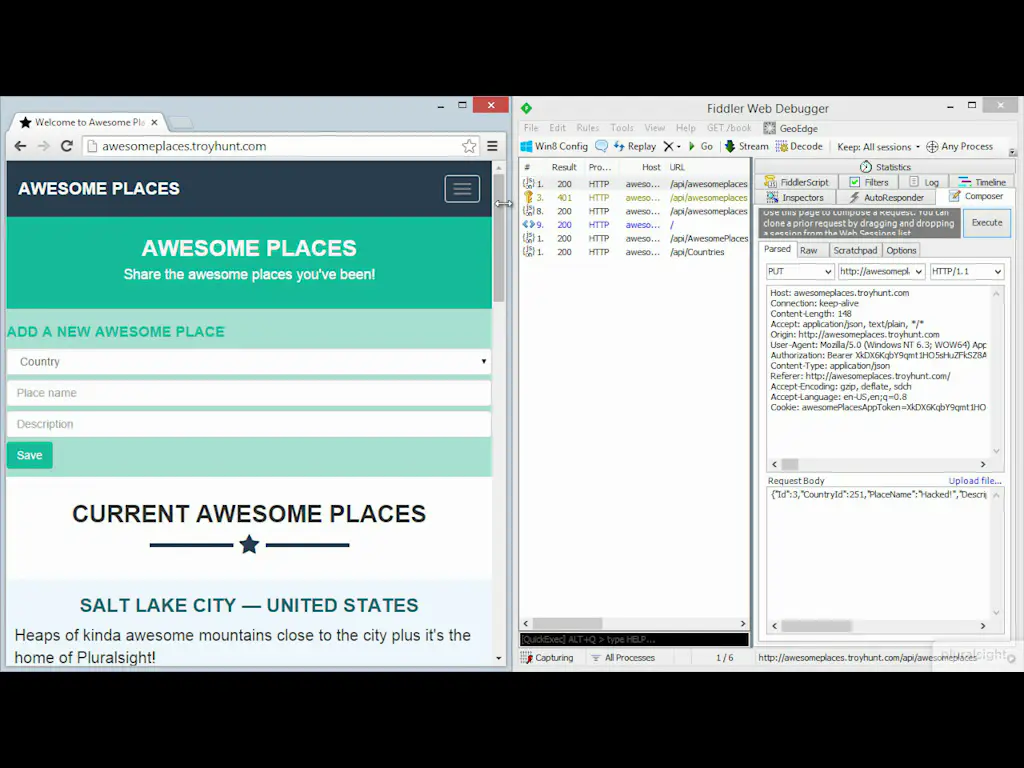This screenshot has width=1024, height=768.
Task: Click the Remove X toolbar icon
Action: click(x=669, y=146)
